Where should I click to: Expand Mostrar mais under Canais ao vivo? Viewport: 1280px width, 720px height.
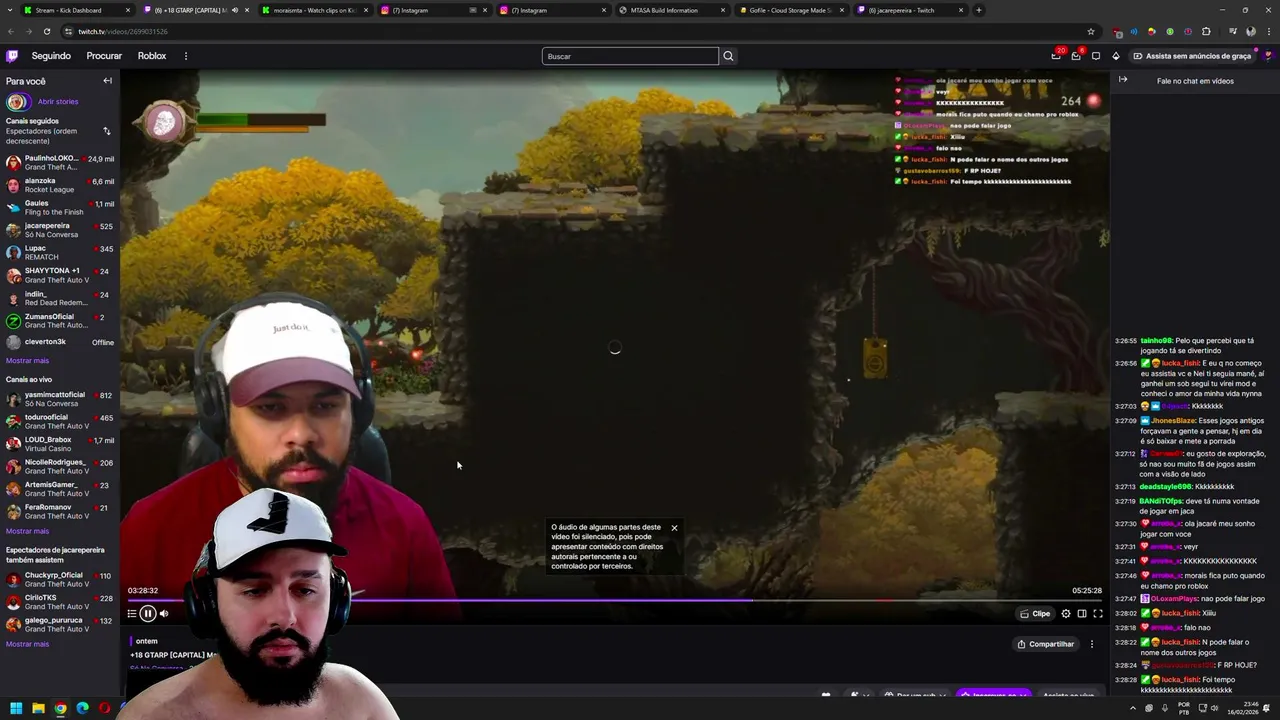[x=27, y=531]
